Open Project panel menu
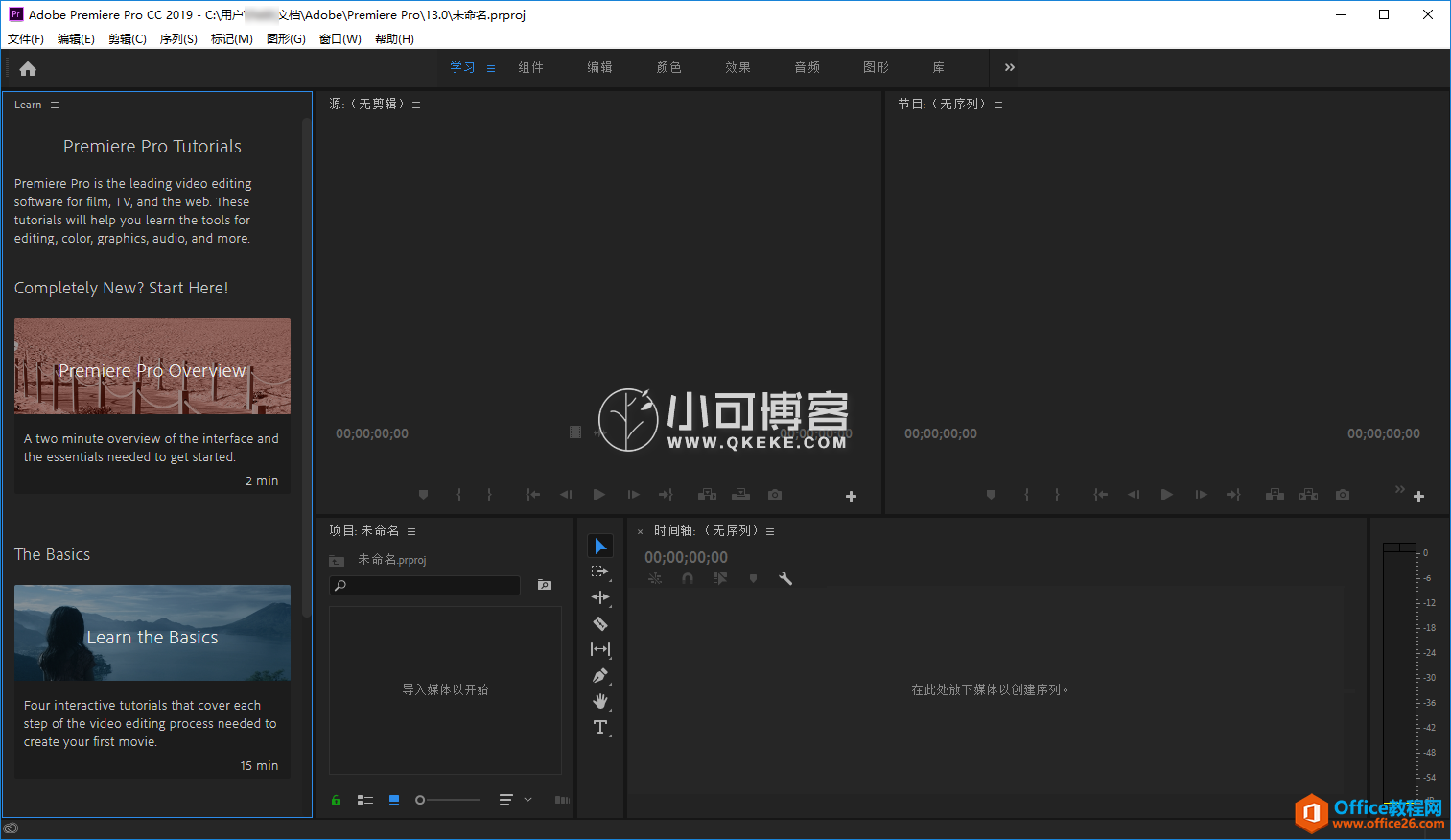This screenshot has height=840, width=1451. [x=411, y=531]
